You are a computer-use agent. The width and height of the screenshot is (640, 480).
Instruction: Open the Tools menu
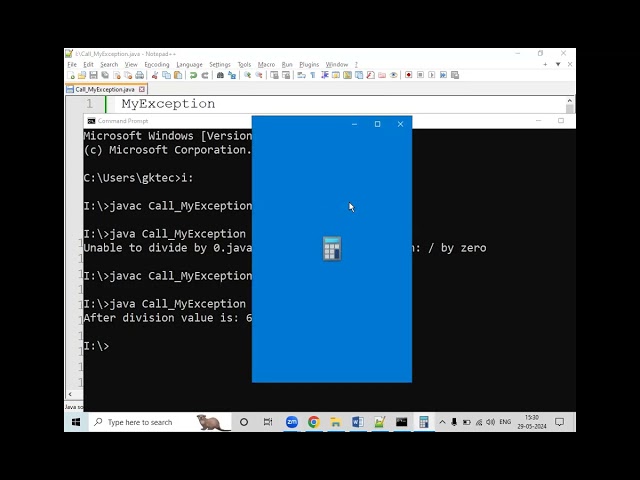pos(244,64)
